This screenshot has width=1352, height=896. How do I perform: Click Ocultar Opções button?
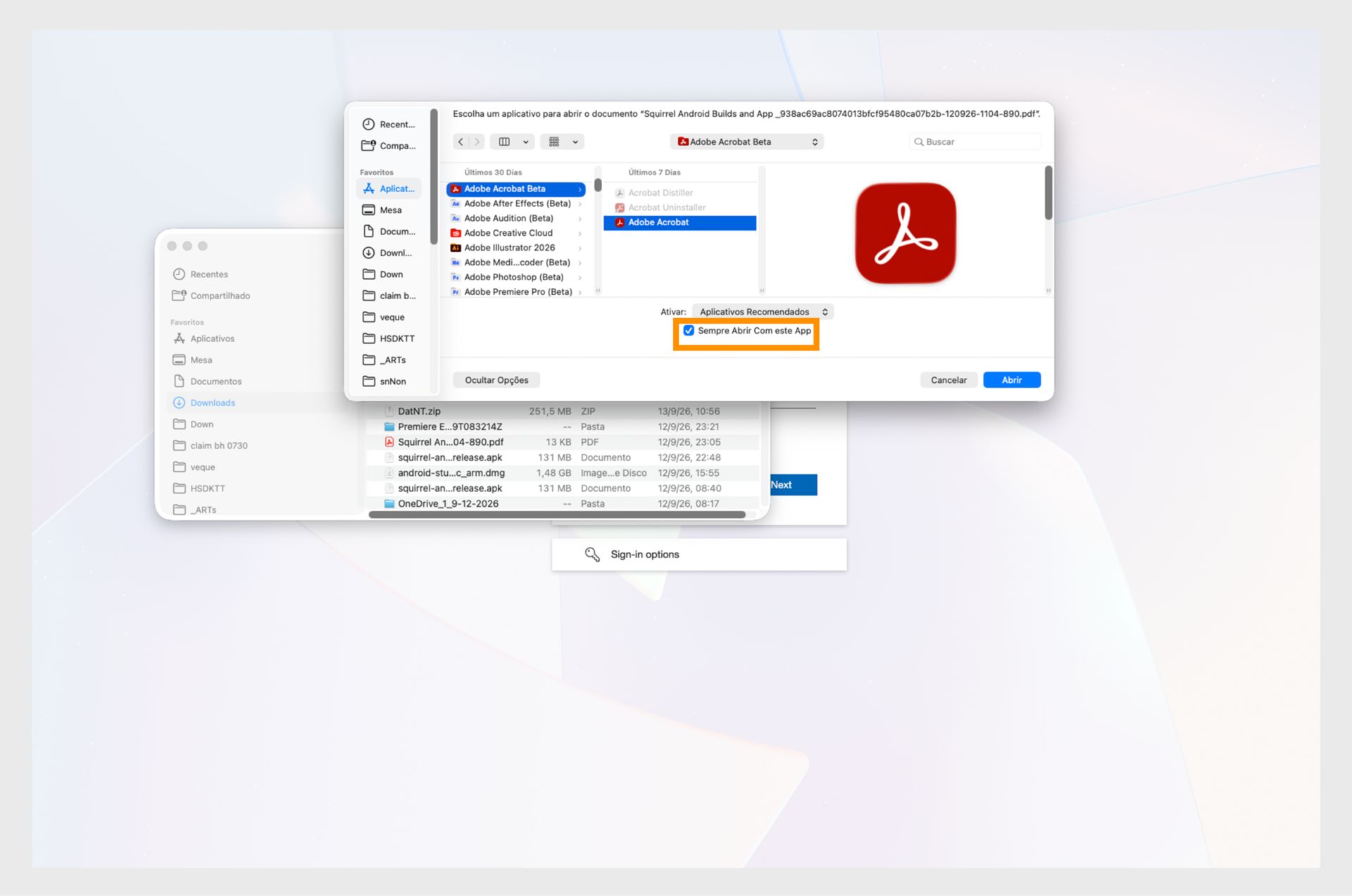click(496, 380)
